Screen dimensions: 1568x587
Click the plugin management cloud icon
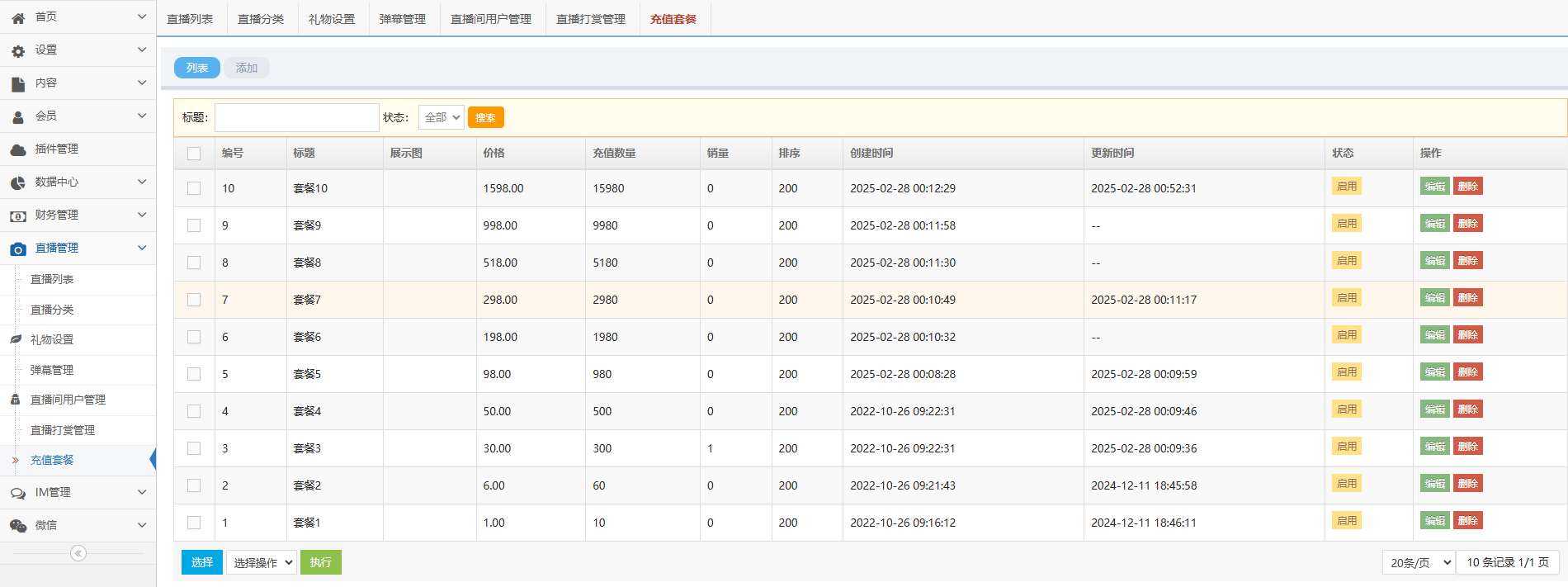18,149
